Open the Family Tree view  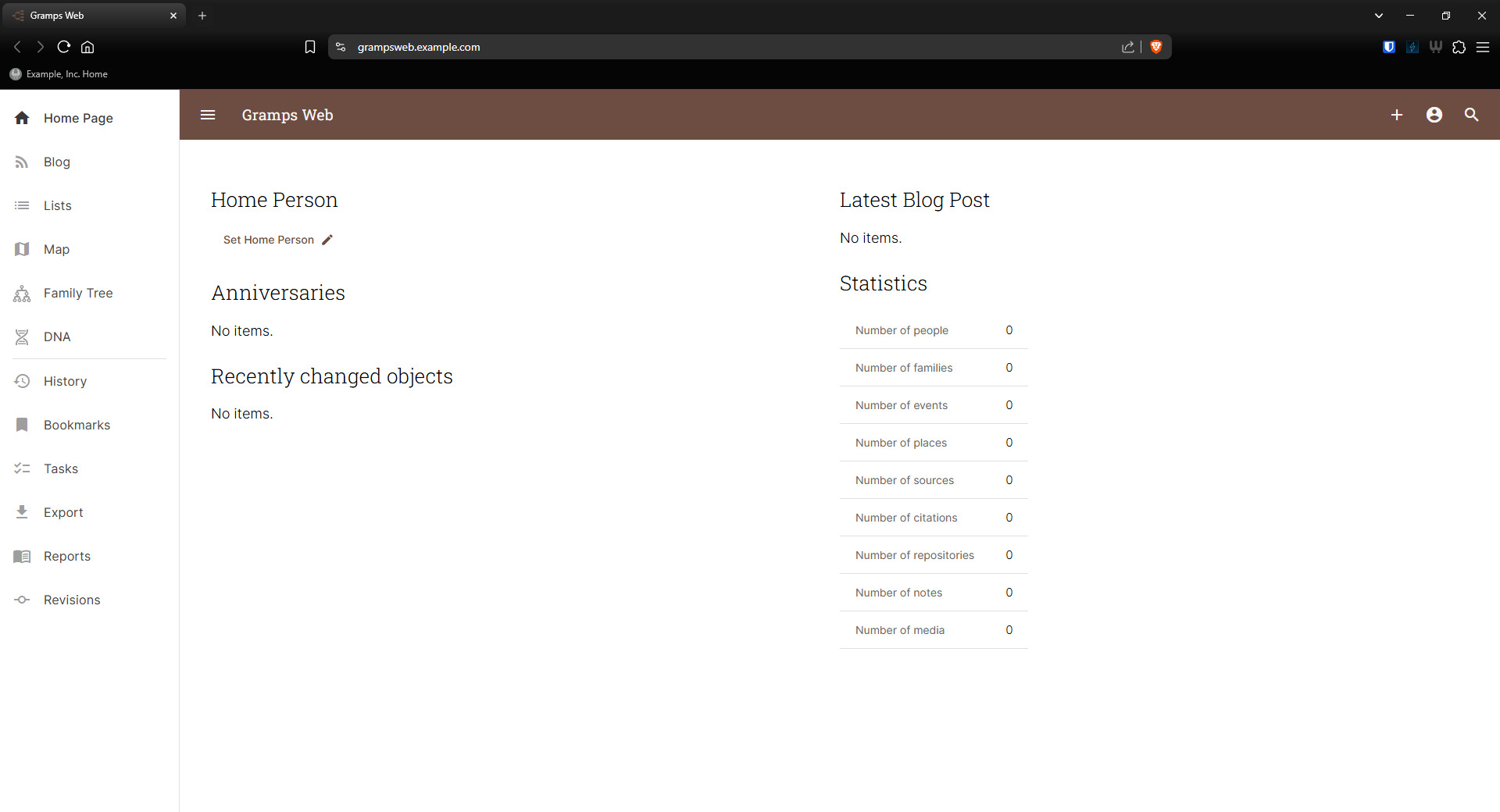tap(77, 293)
